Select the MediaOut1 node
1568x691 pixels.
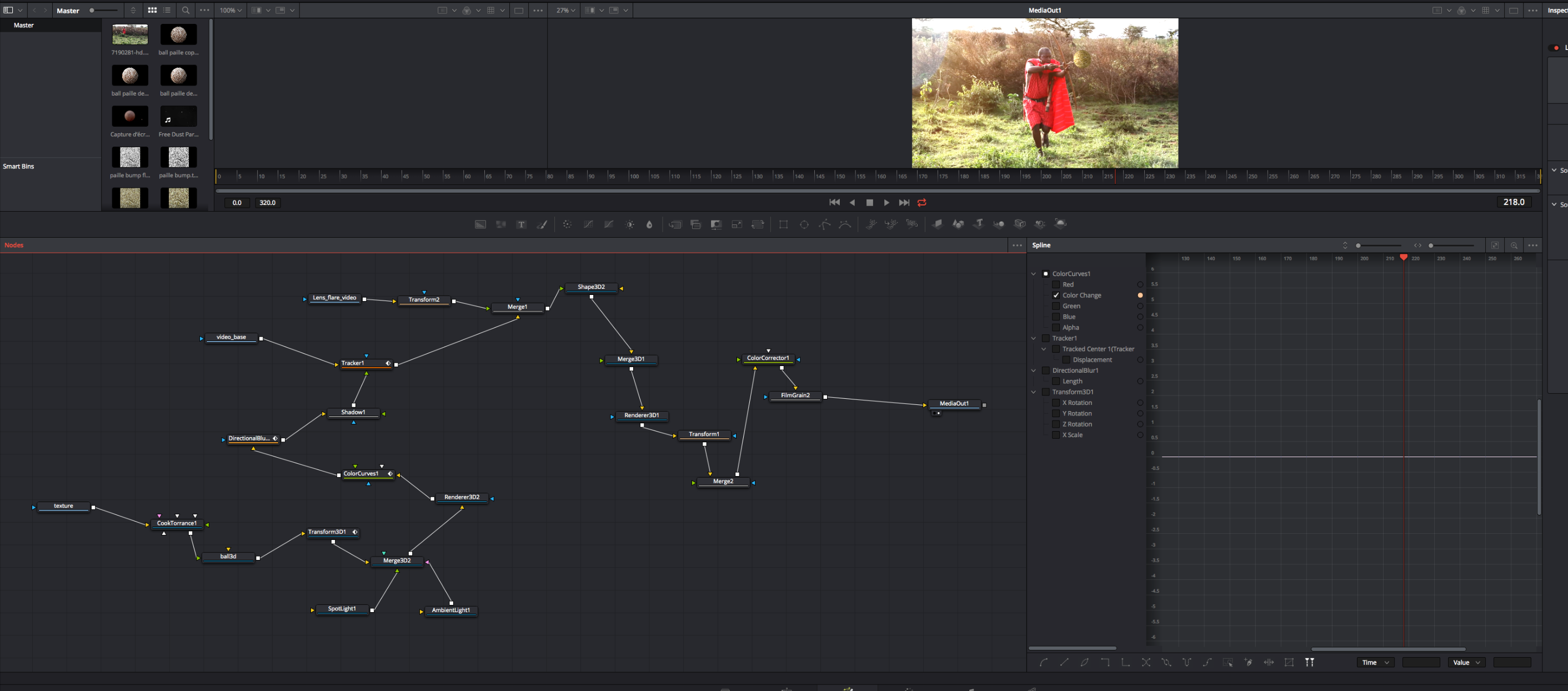pos(953,404)
